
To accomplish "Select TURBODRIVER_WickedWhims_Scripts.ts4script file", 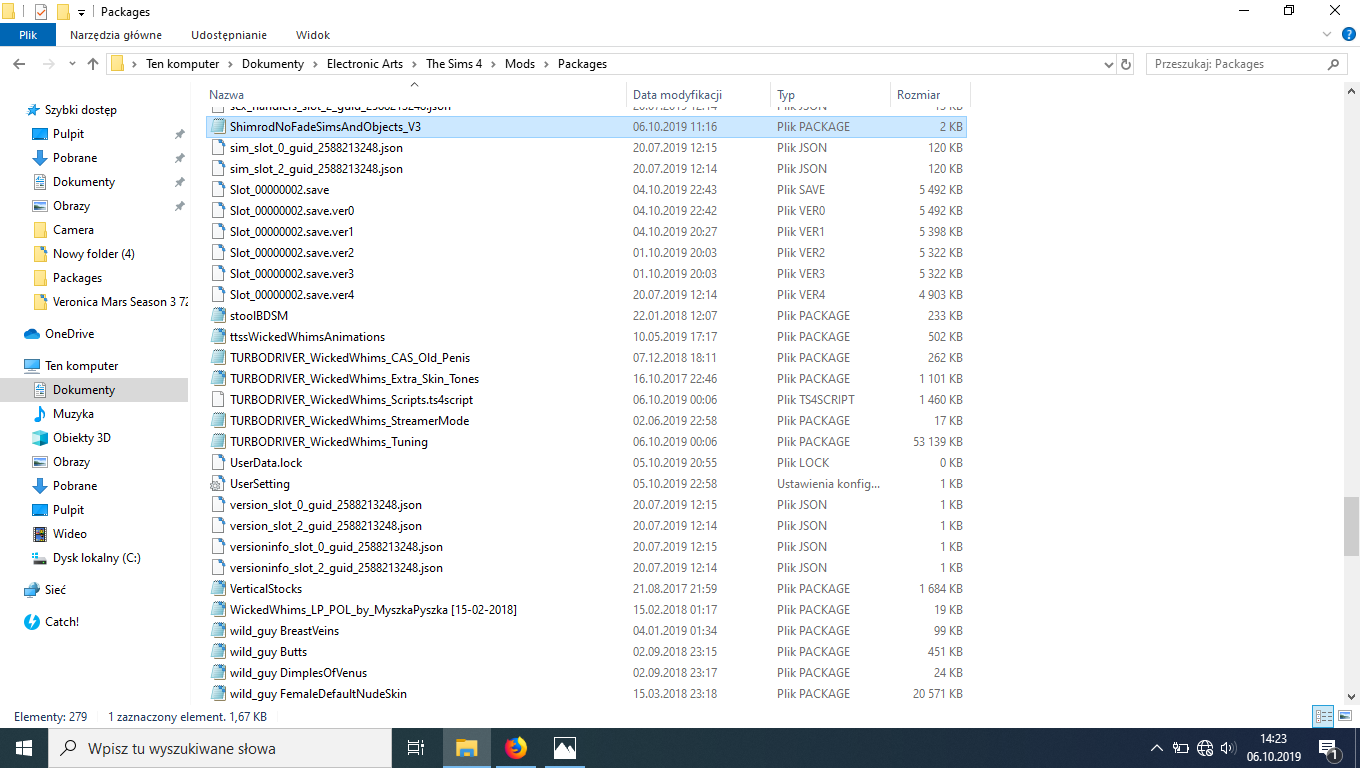I will click(x=586, y=400).
